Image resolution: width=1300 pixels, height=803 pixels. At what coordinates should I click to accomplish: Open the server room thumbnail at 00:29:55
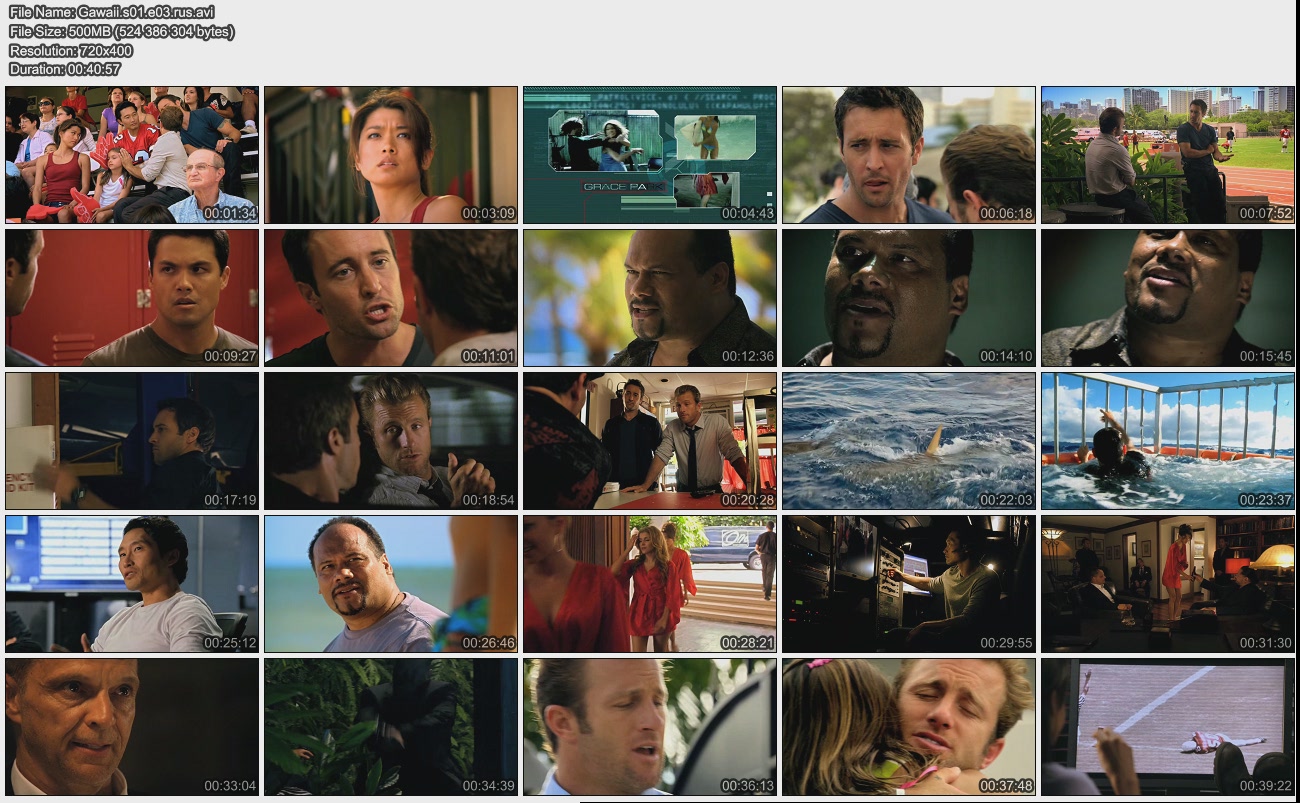(x=909, y=584)
